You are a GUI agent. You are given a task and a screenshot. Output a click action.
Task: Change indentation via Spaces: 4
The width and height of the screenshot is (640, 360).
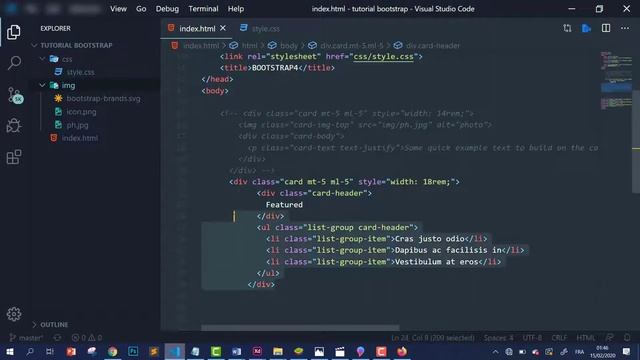coord(498,338)
